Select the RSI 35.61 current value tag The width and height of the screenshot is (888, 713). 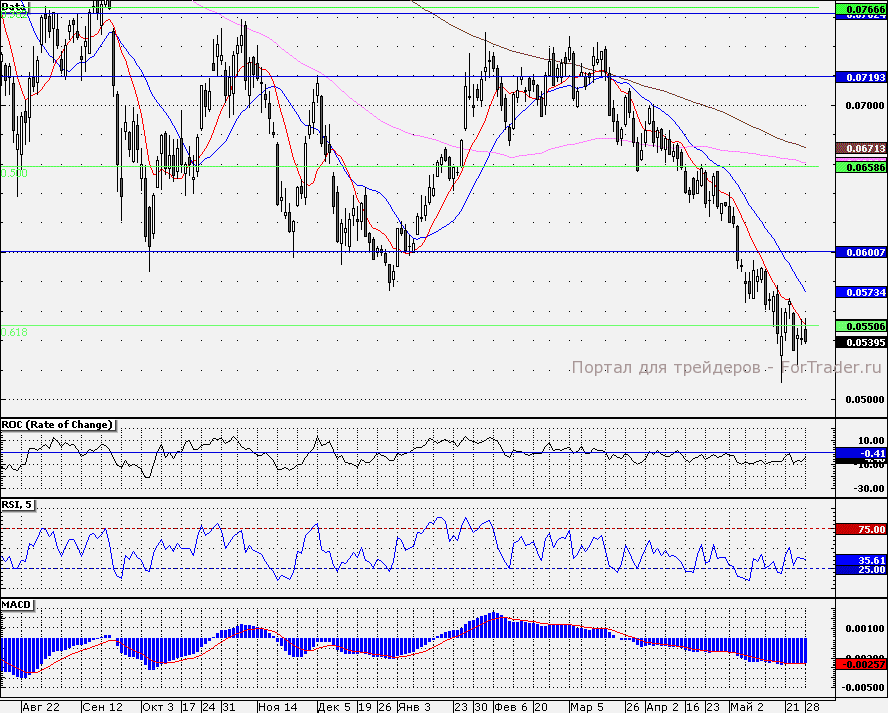click(860, 560)
